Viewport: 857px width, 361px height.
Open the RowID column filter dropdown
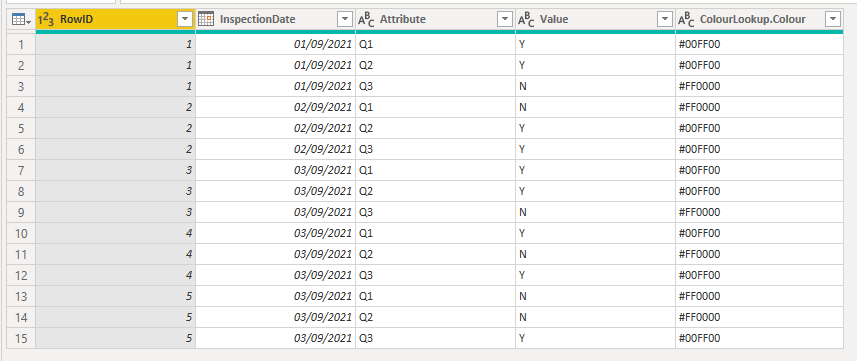185,20
